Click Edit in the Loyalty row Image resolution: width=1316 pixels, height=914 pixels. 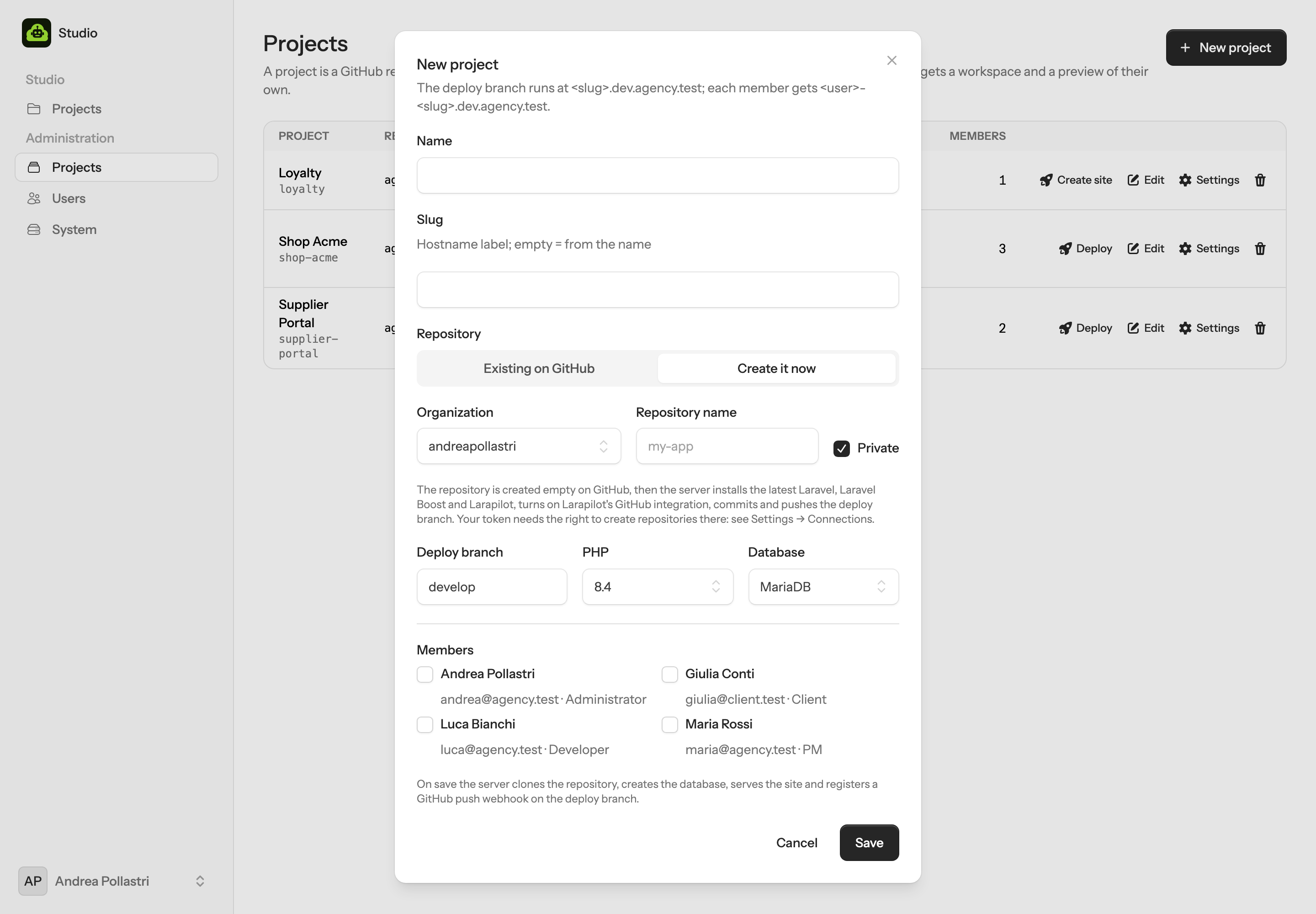[x=1146, y=180]
